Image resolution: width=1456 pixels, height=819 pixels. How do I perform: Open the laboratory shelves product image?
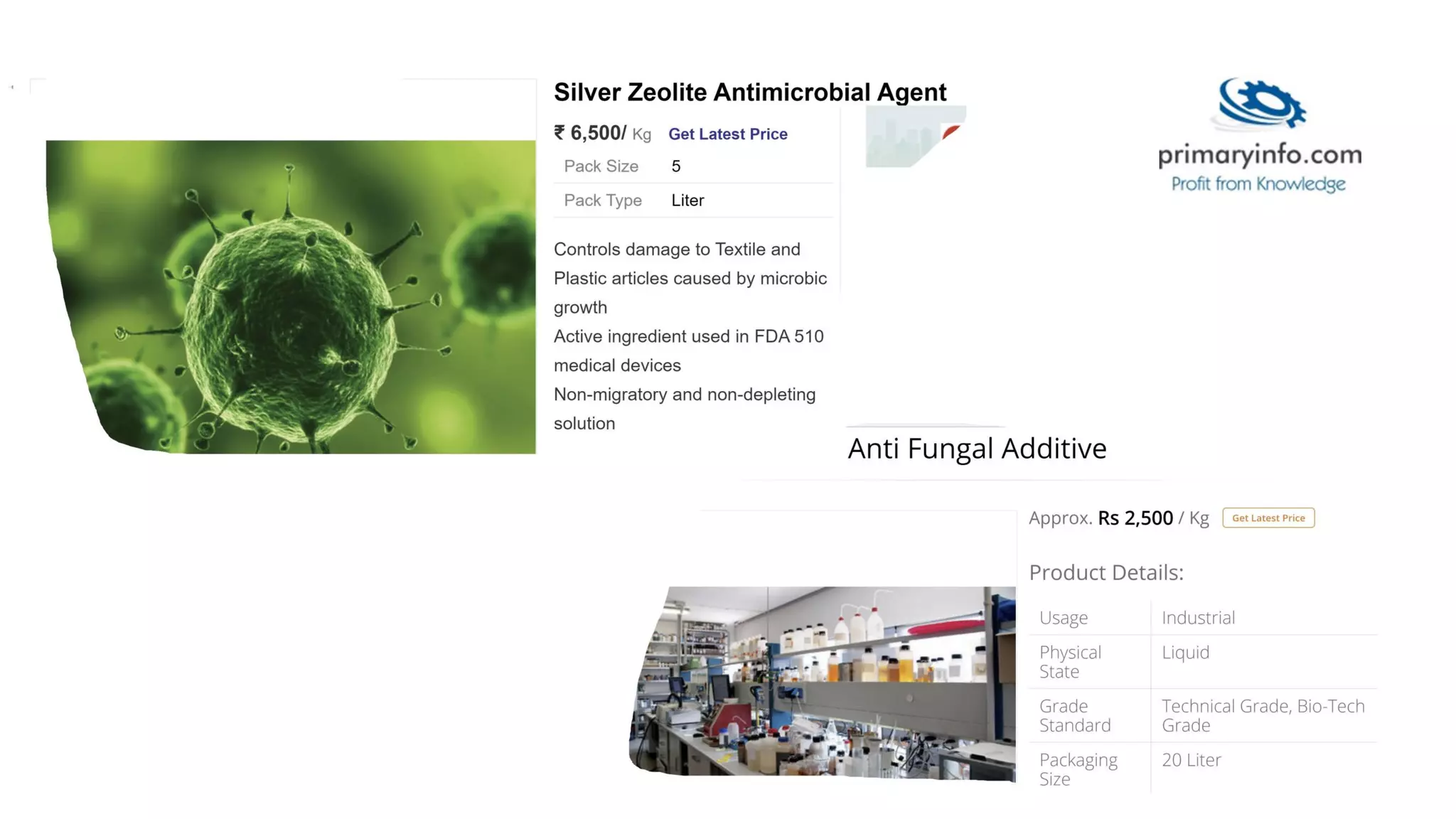coord(823,683)
